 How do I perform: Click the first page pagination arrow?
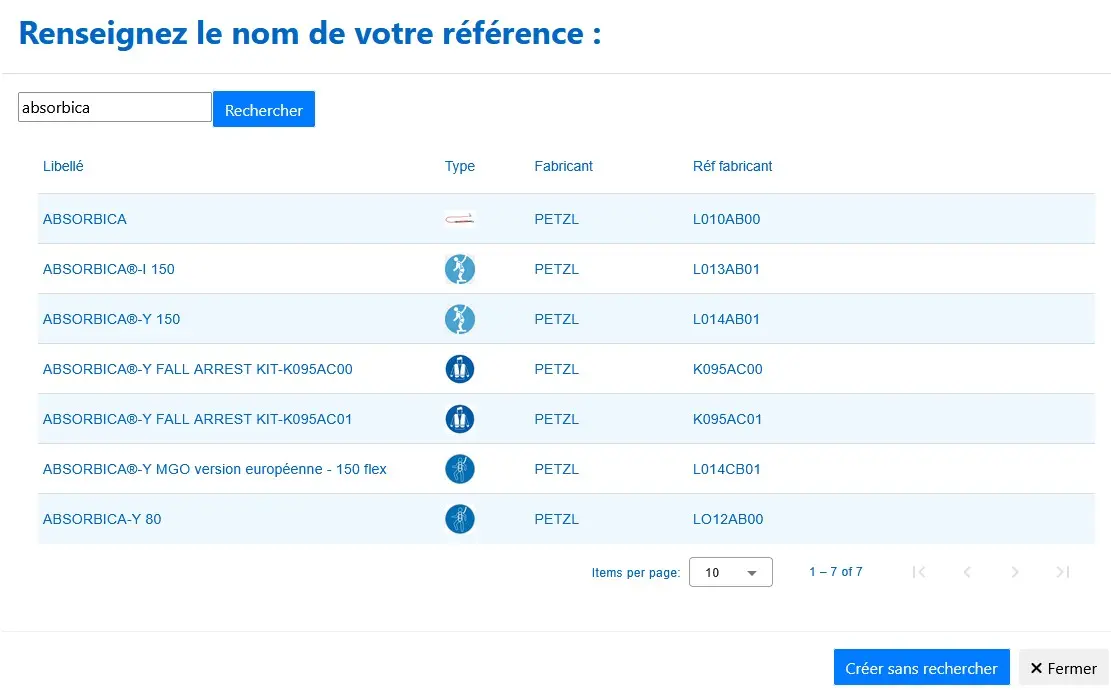pos(919,571)
